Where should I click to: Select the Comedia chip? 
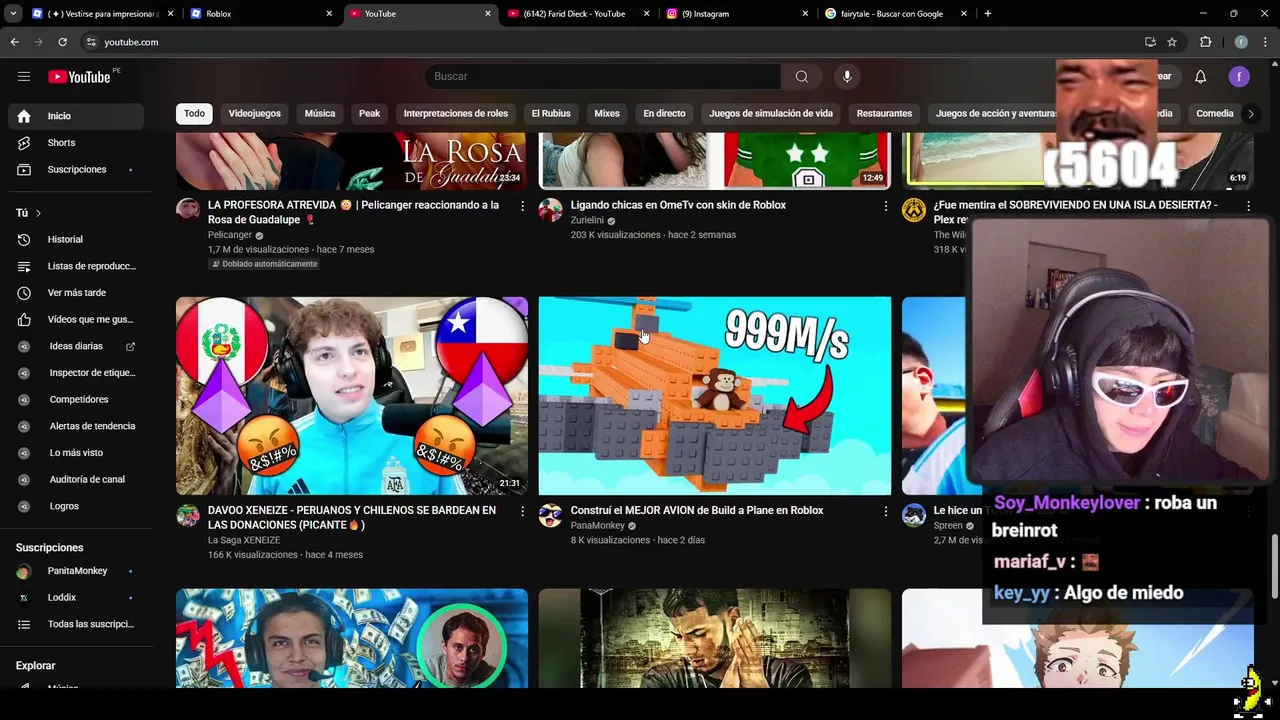point(1215,113)
